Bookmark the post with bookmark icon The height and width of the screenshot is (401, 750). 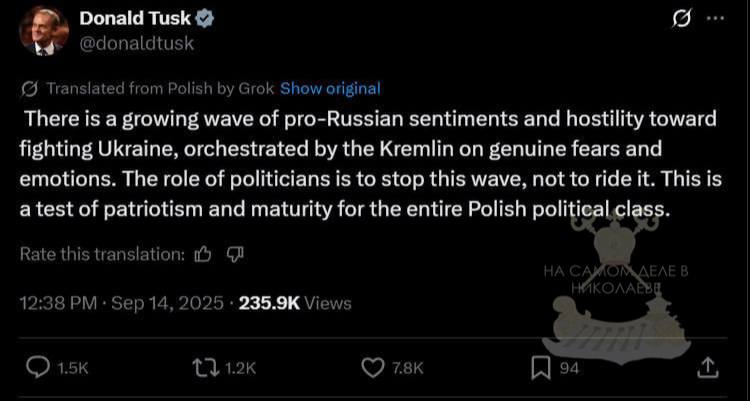(540, 368)
